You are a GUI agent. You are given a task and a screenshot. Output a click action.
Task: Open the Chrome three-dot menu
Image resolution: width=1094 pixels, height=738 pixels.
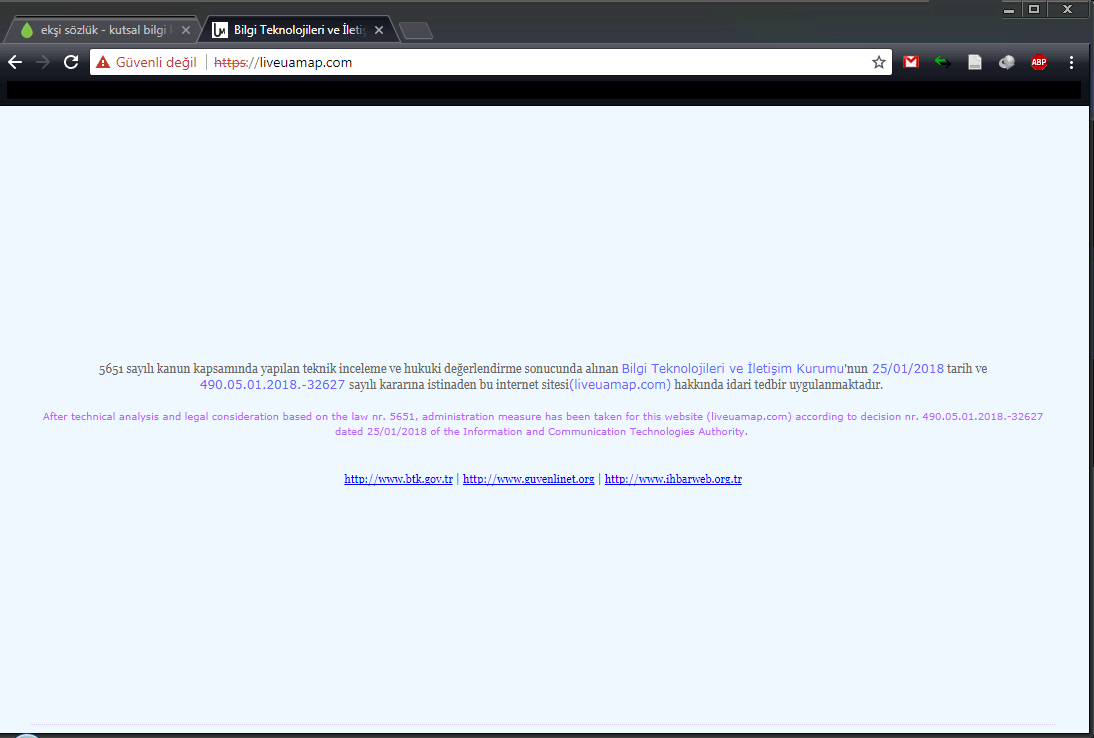(x=1071, y=62)
